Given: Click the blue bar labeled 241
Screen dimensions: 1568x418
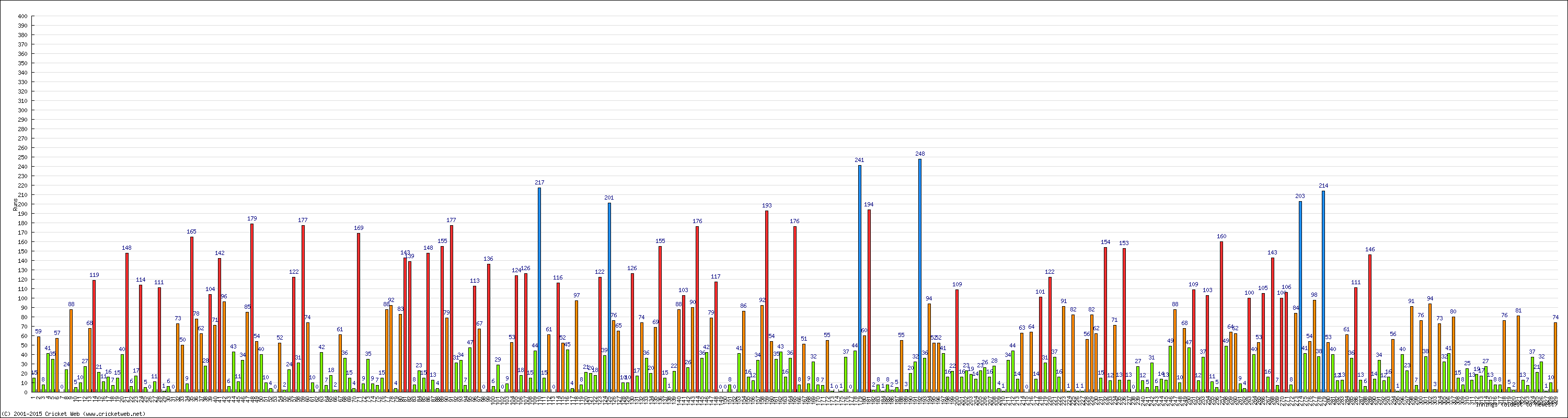Looking at the screenshot, I should point(859,278).
